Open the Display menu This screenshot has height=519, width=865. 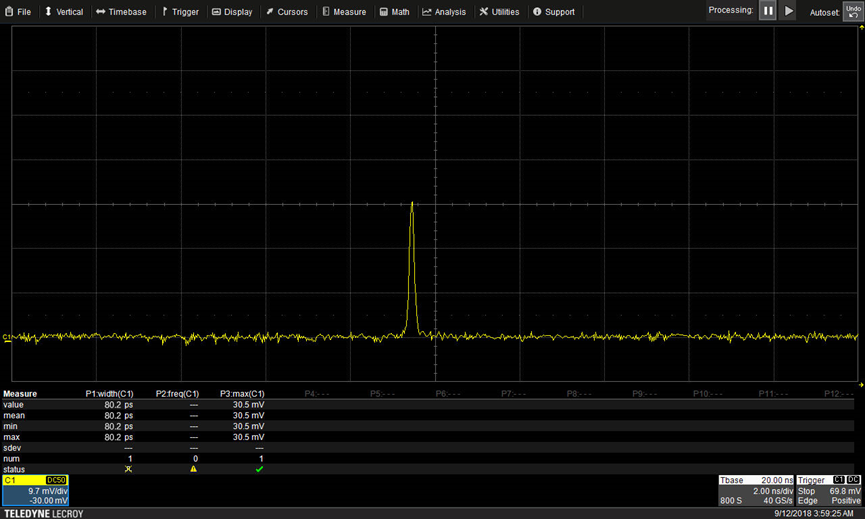point(232,12)
